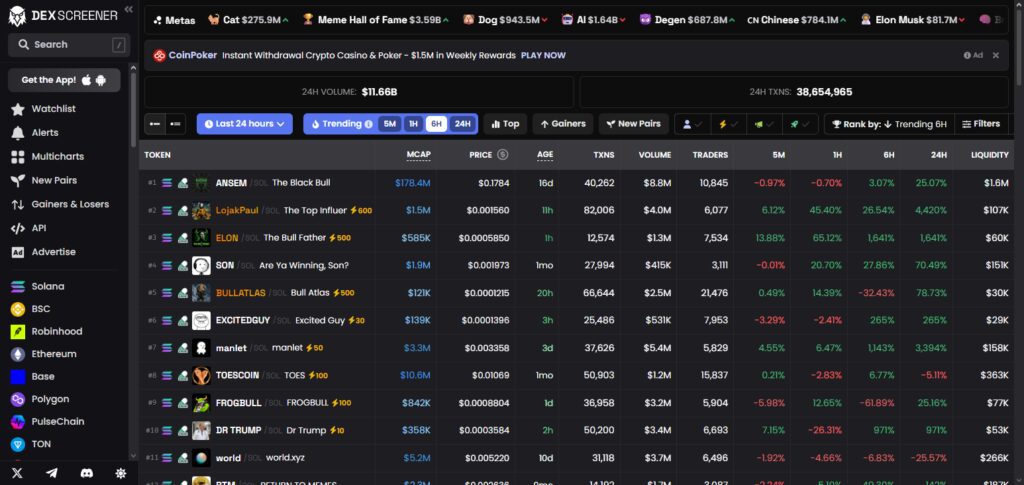The image size is (1024, 485).
Task: Select the 5M trending period
Action: 389,123
